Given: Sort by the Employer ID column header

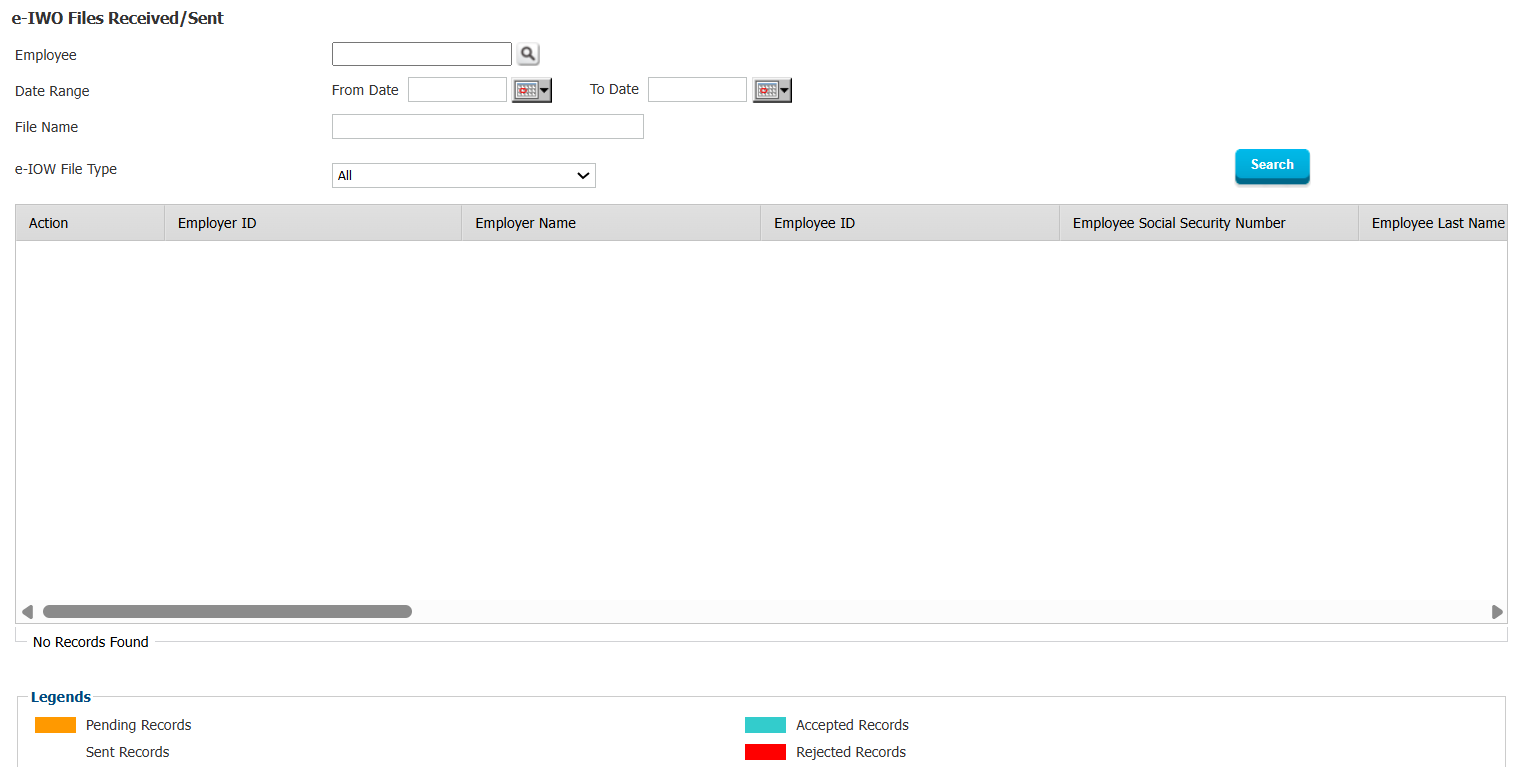Looking at the screenshot, I should pyautogui.click(x=313, y=223).
